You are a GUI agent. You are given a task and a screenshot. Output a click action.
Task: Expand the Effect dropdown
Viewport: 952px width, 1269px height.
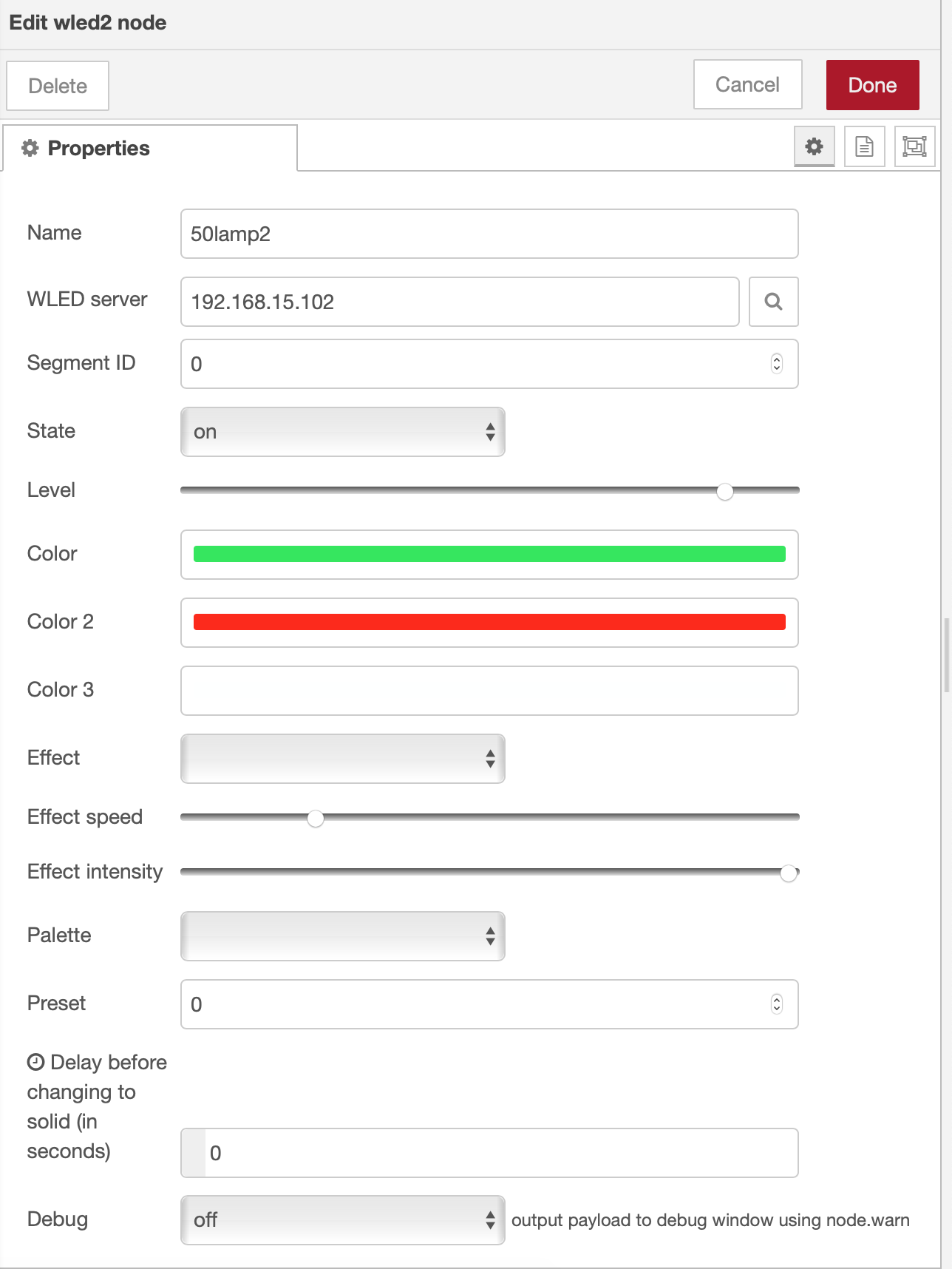click(343, 759)
